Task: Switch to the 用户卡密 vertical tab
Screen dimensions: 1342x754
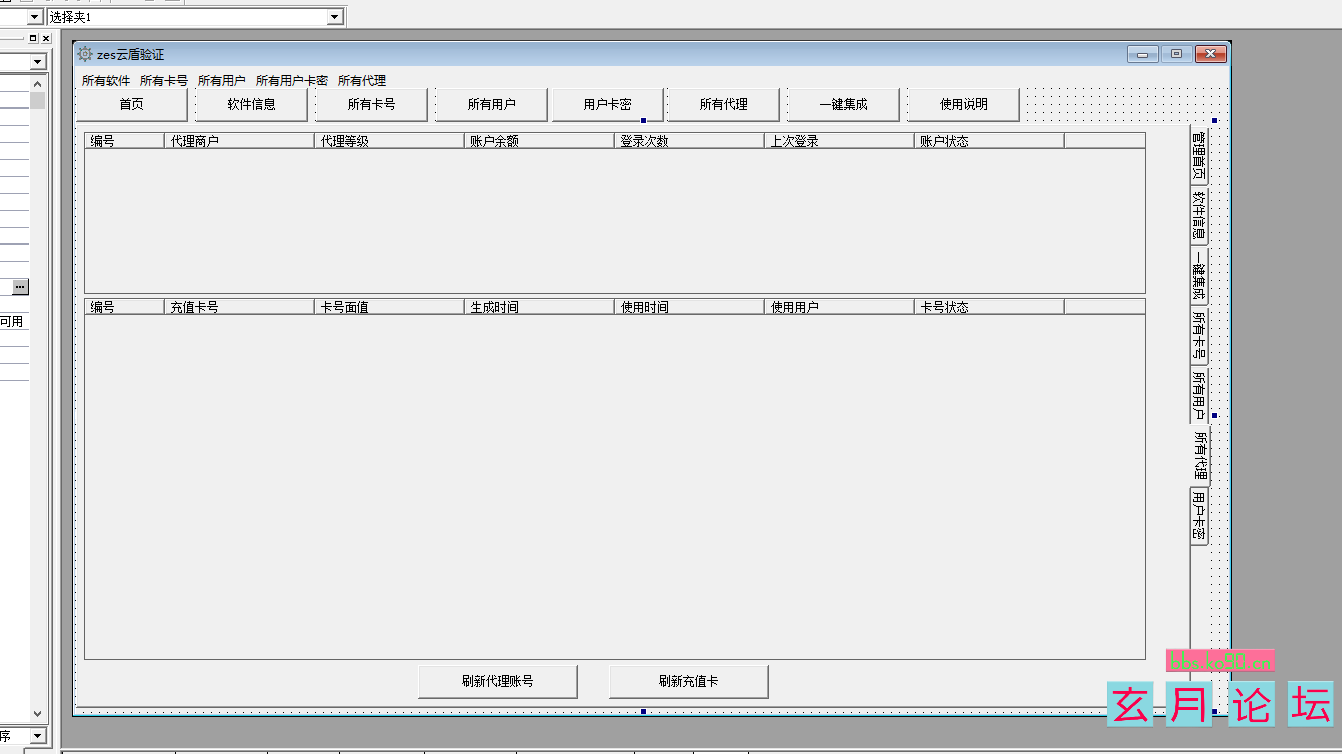Action: click(1199, 516)
